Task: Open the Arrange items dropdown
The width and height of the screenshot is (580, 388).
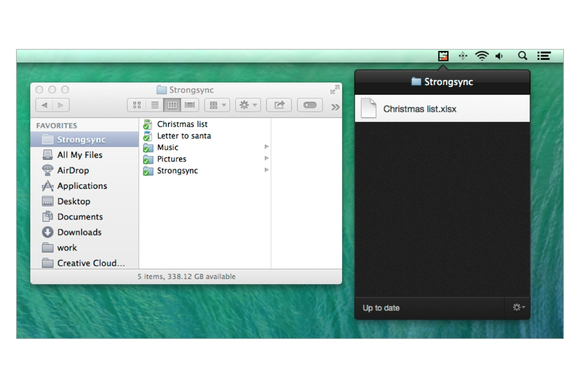Action: [x=217, y=105]
